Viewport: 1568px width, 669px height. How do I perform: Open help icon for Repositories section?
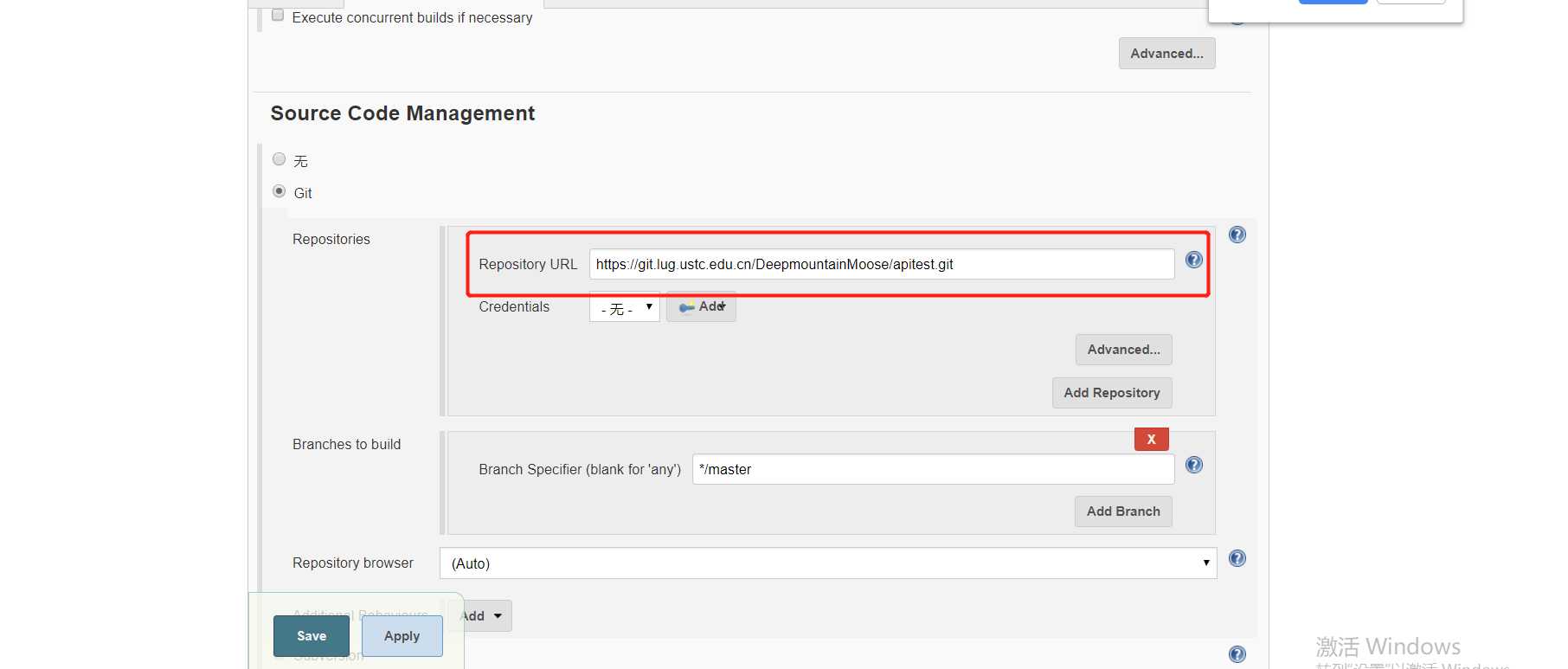point(1237,235)
